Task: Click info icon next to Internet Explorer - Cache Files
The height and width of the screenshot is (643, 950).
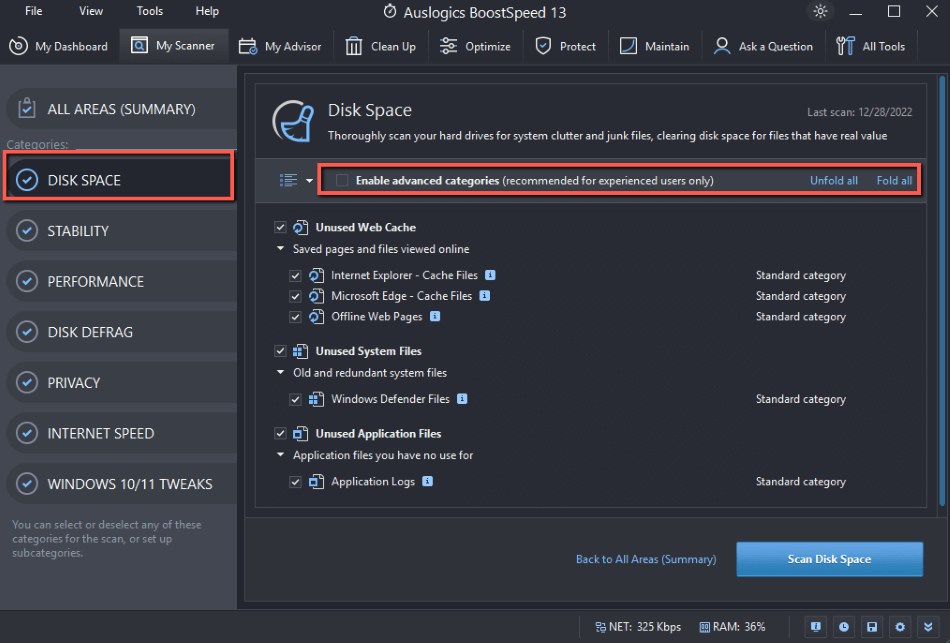Action: pos(490,275)
